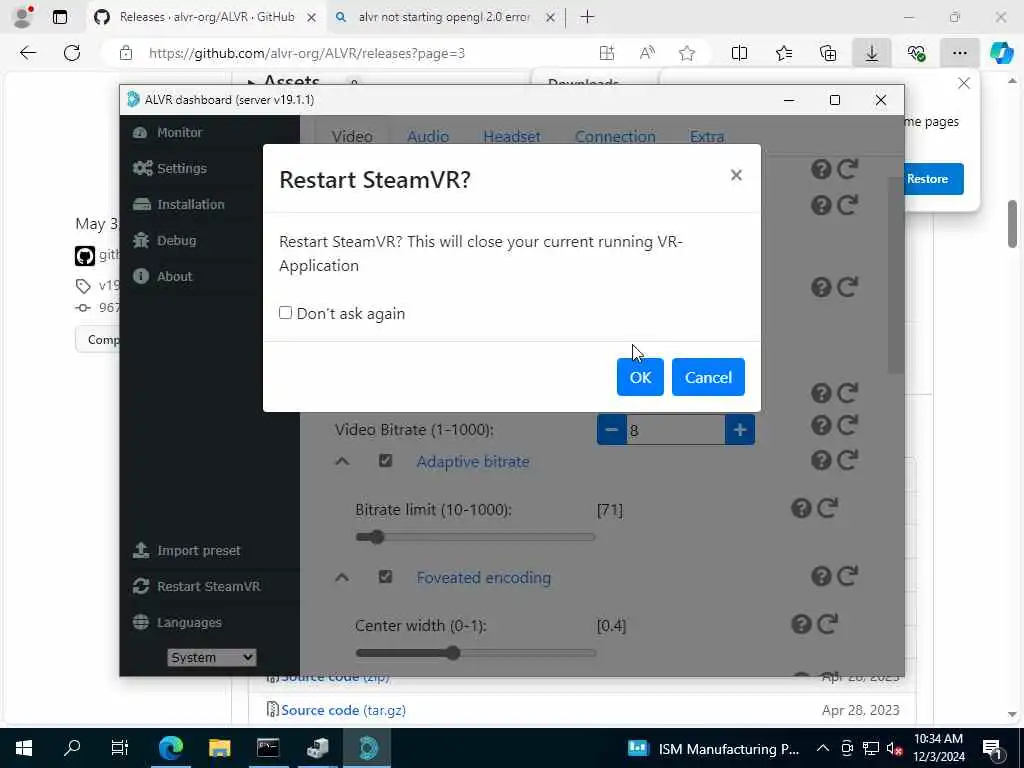The width and height of the screenshot is (1024, 768).
Task: Click the Bitrate limit slider
Action: (475, 537)
